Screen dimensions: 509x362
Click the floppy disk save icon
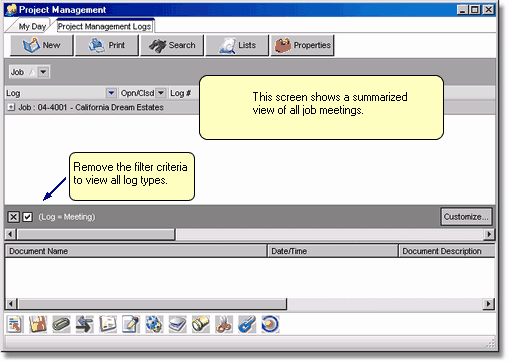click(x=38, y=324)
